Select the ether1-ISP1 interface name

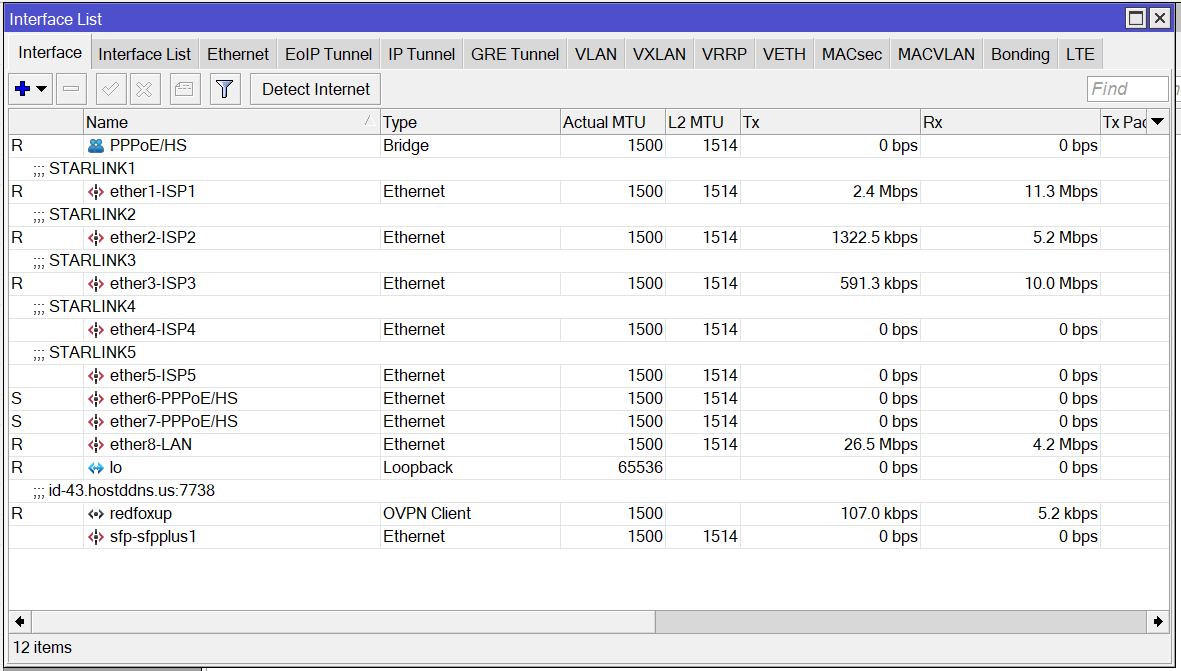click(153, 191)
